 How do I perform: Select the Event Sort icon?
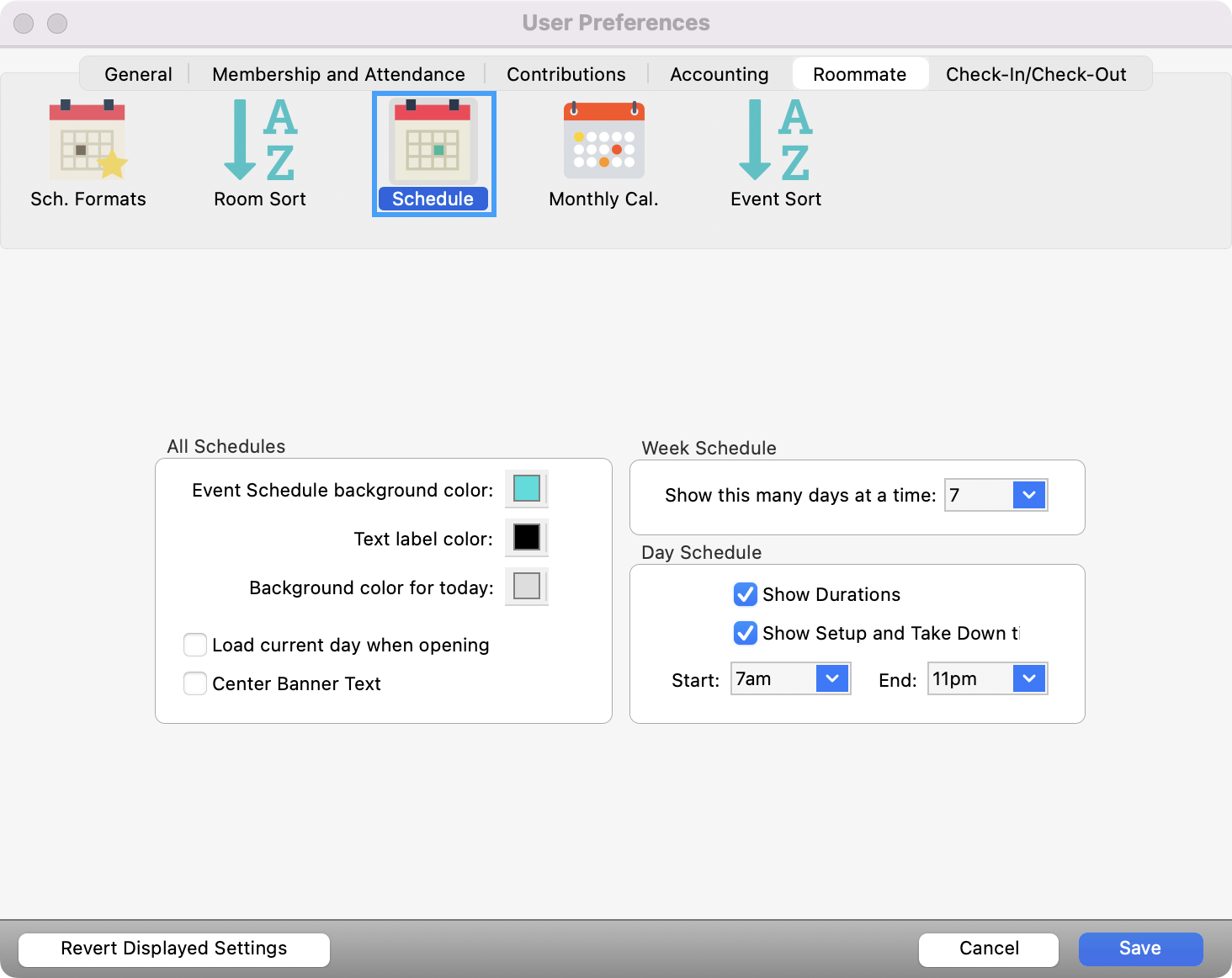[775, 141]
